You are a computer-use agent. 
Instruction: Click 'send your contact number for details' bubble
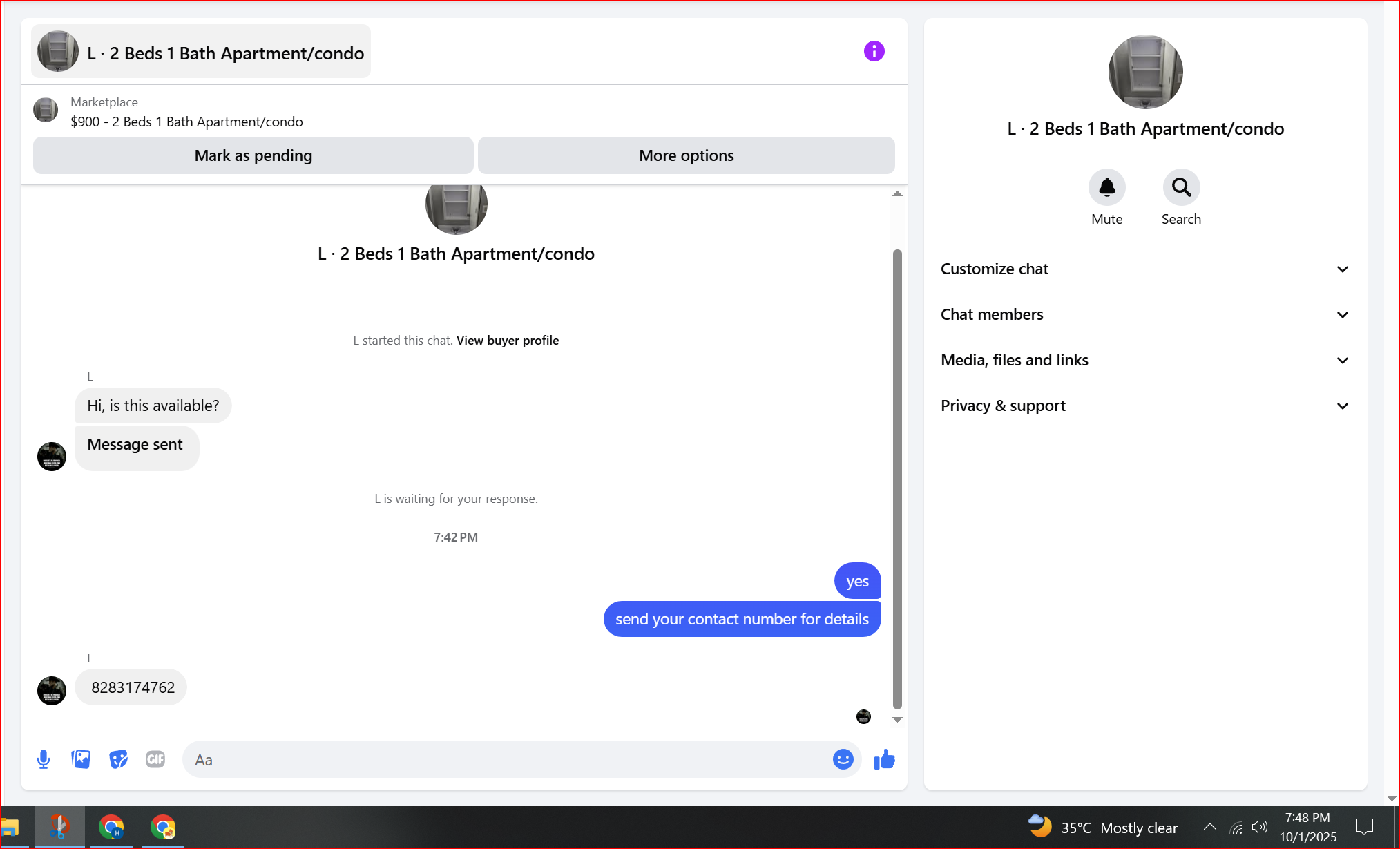(742, 619)
